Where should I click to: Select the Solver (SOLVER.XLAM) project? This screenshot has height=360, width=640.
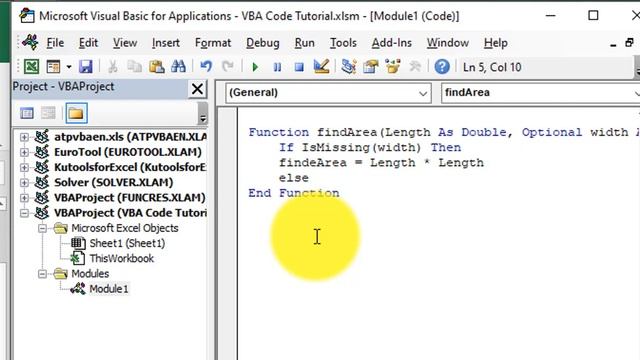pyautogui.click(x=113, y=182)
